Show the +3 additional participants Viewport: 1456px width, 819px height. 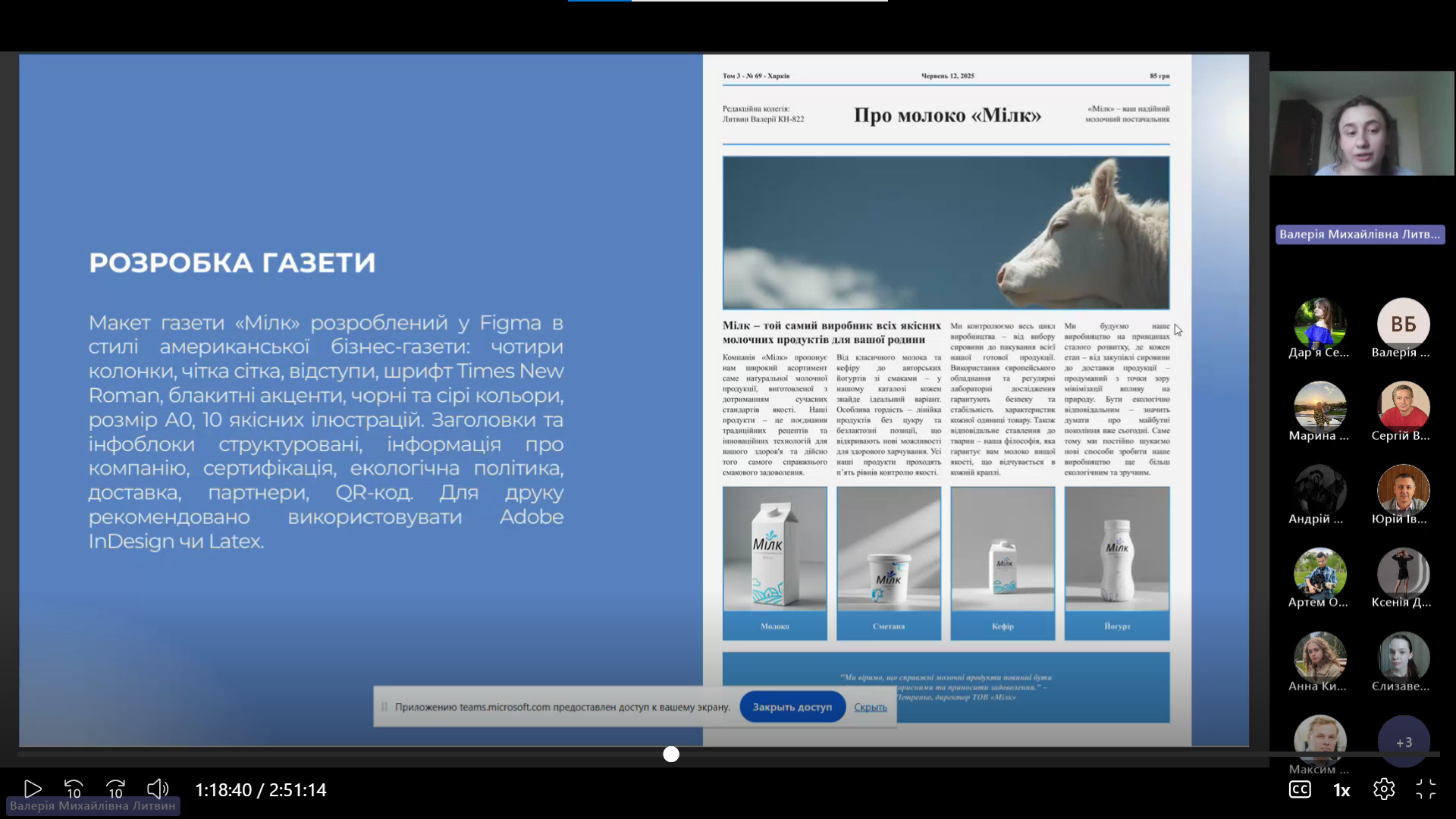click(x=1404, y=742)
